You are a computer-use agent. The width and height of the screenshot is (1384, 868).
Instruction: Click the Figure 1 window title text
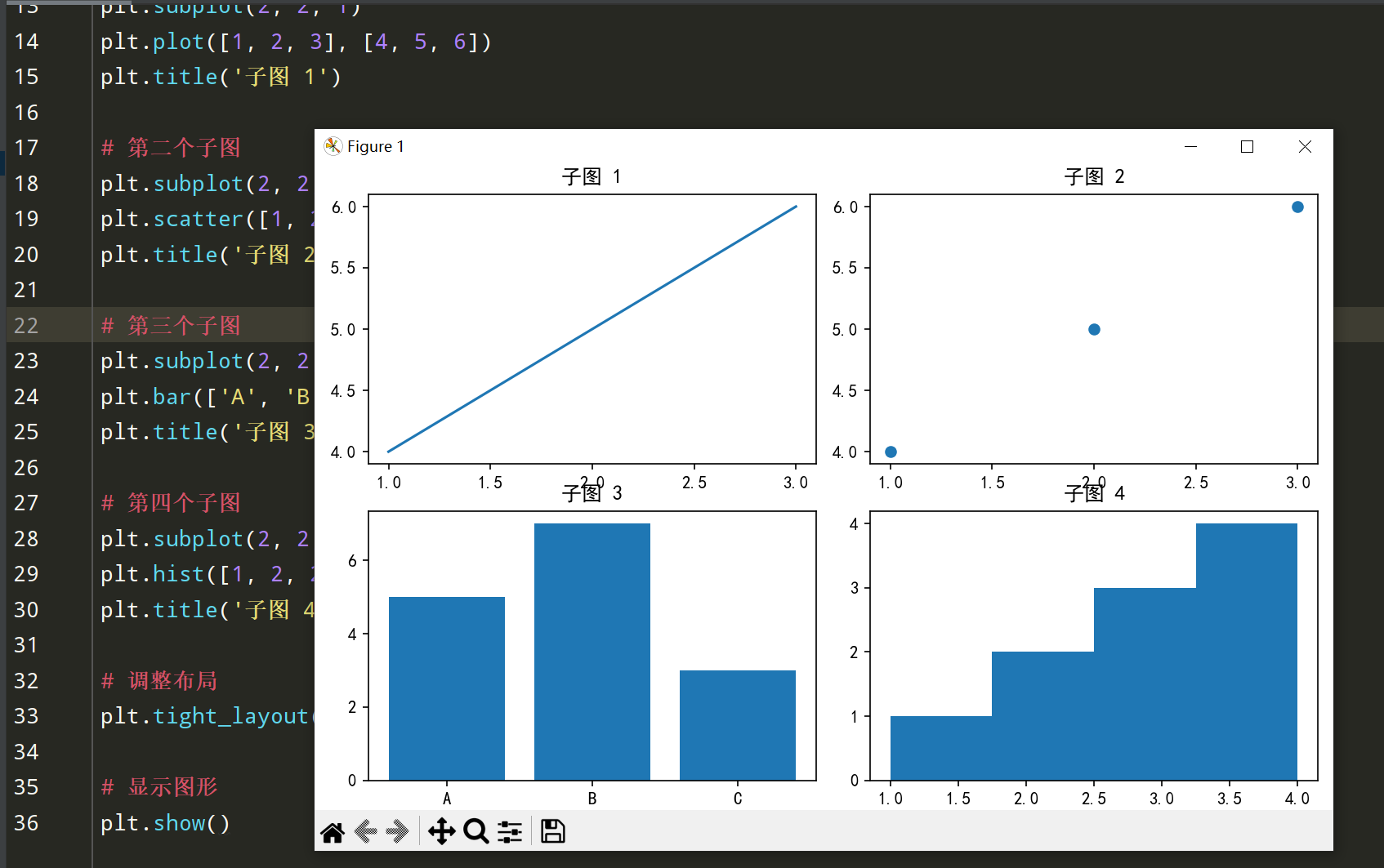(376, 146)
